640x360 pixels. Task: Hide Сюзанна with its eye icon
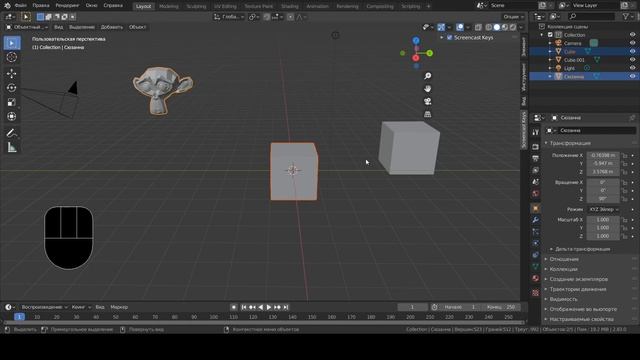coord(632,77)
